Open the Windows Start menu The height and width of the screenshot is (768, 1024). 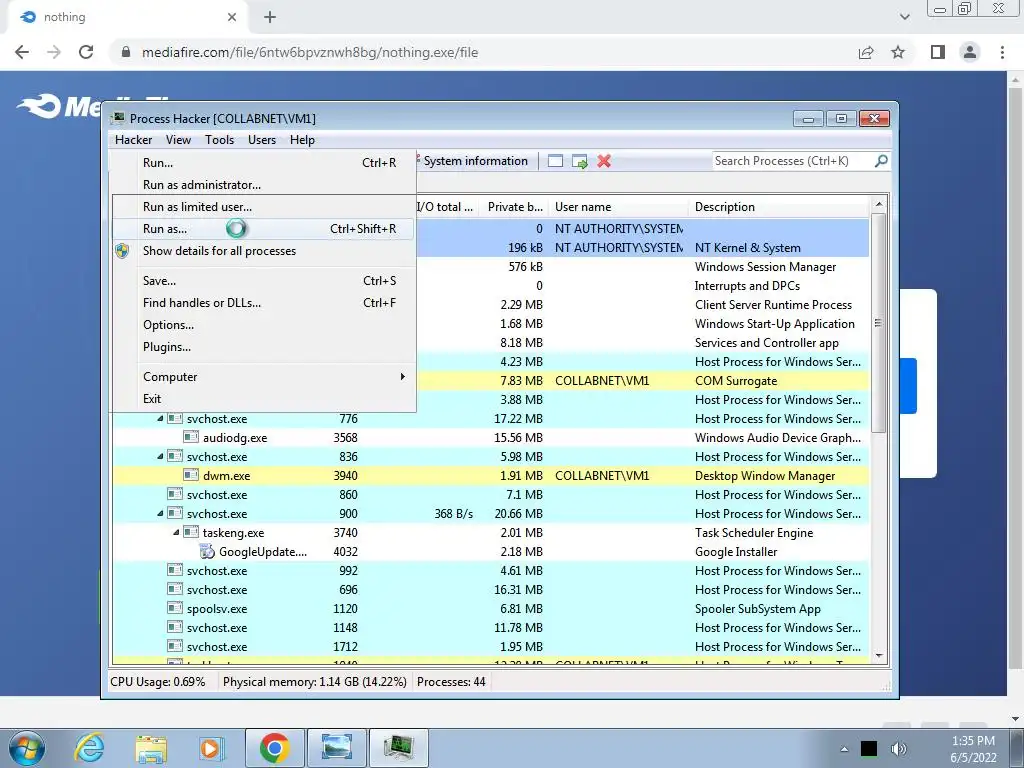[27, 748]
